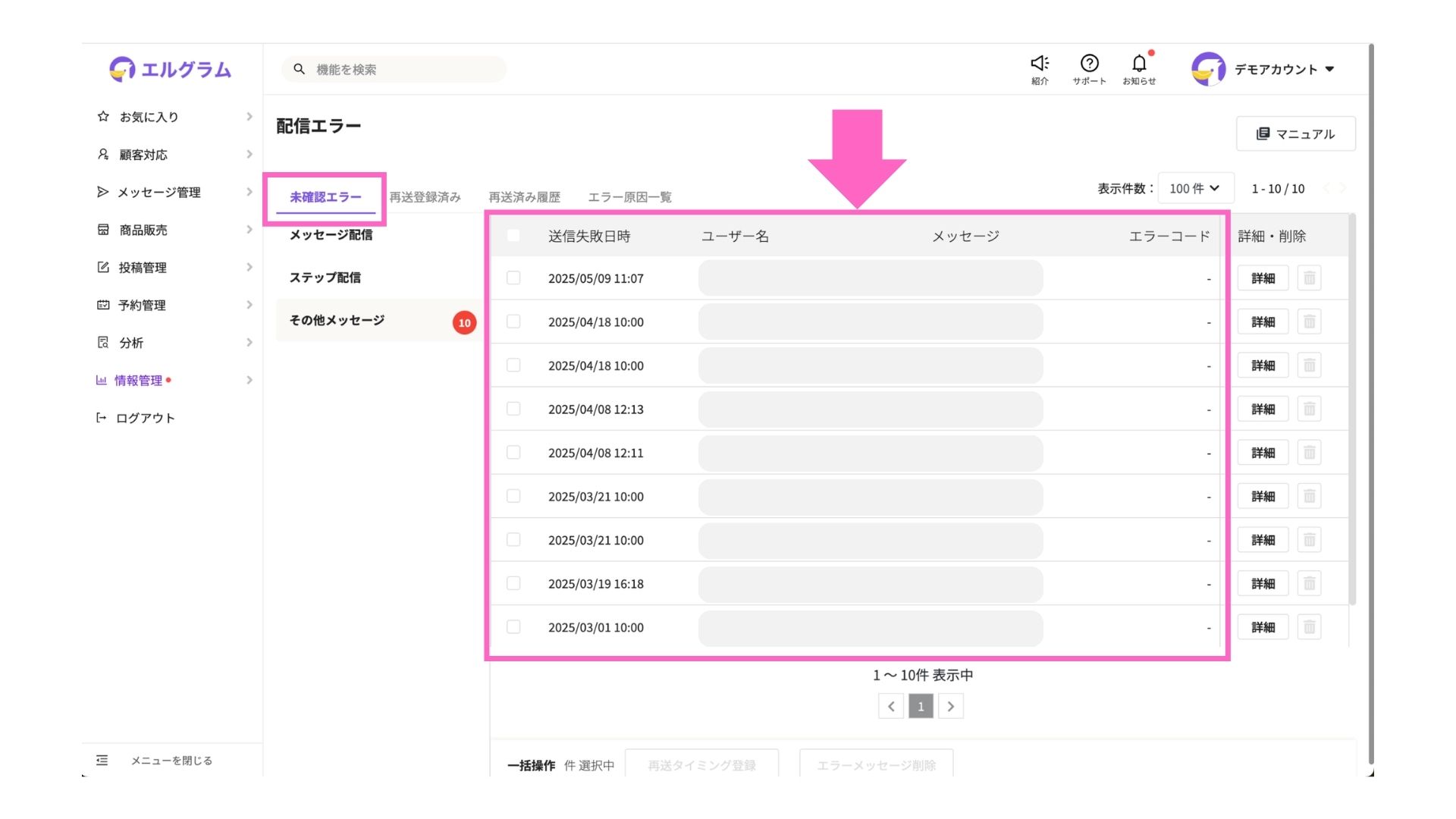The height and width of the screenshot is (819, 1456).
Task: Check the 2025/04/08 12:13 row checkbox
Action: point(513,409)
